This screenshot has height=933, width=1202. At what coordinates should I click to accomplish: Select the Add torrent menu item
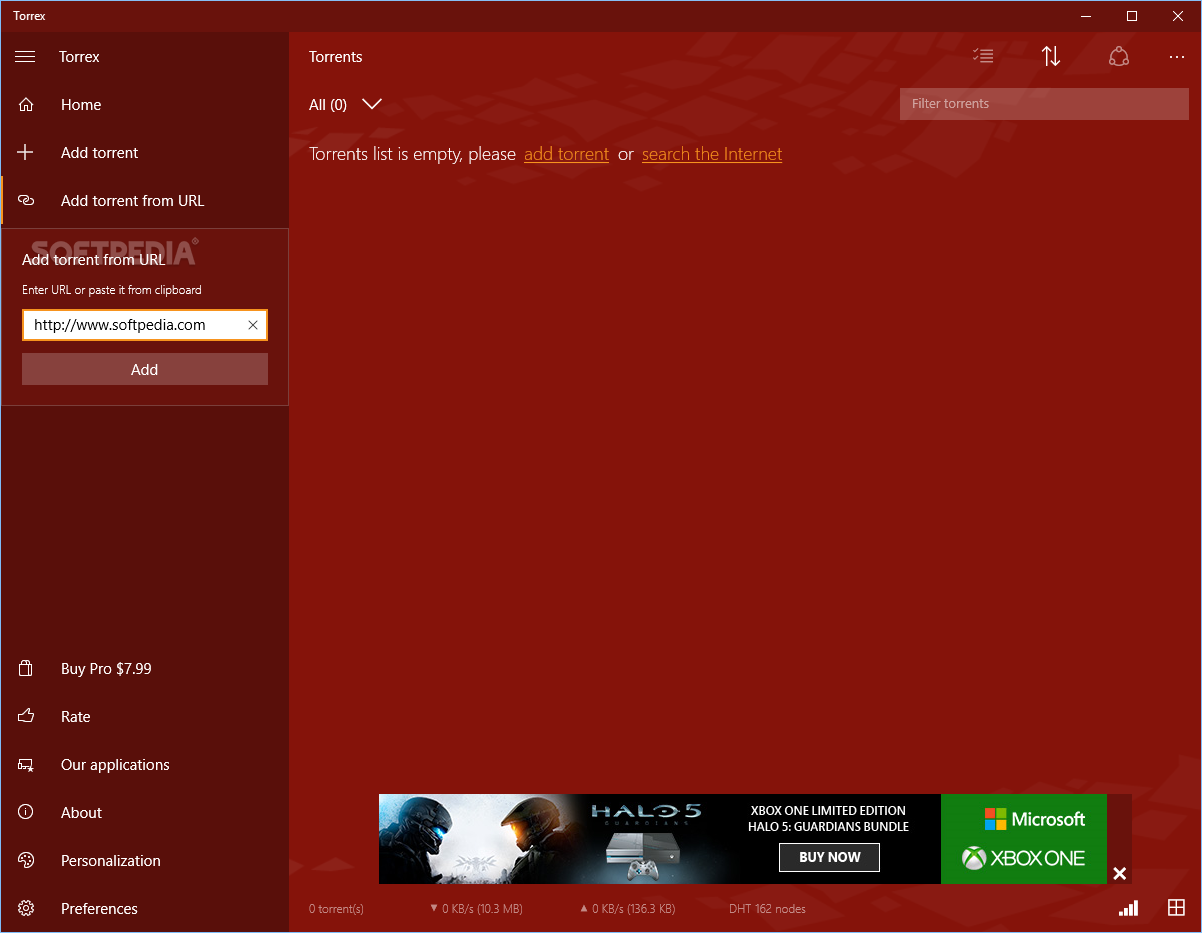145,153
